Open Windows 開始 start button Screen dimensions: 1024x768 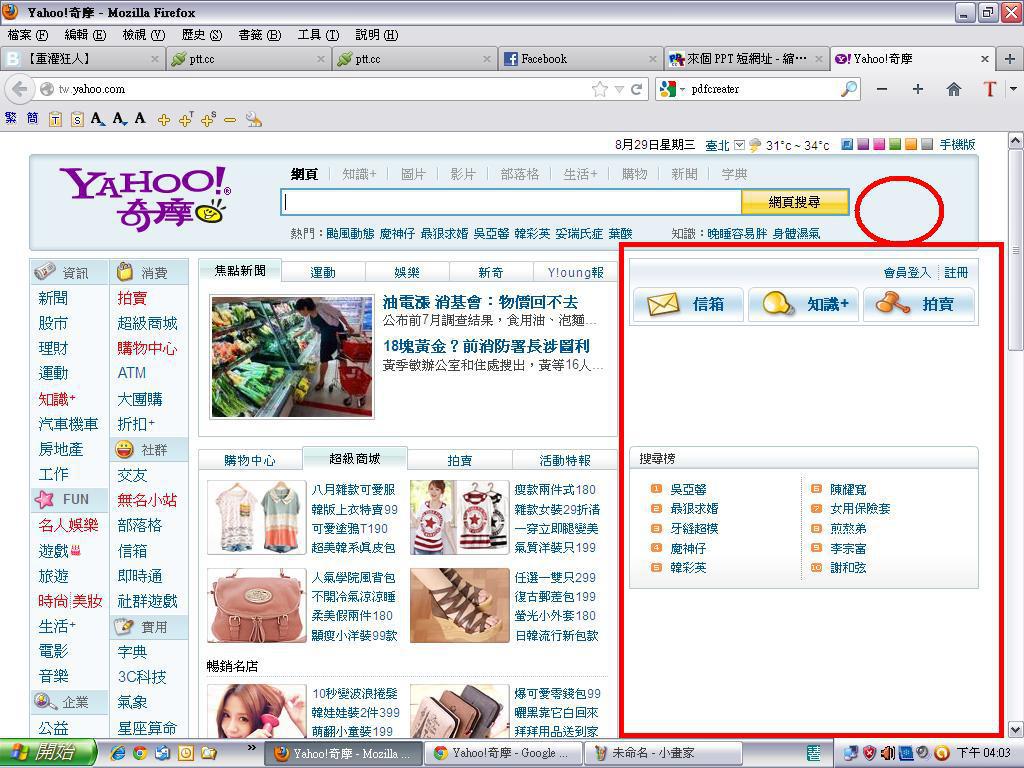(48, 753)
